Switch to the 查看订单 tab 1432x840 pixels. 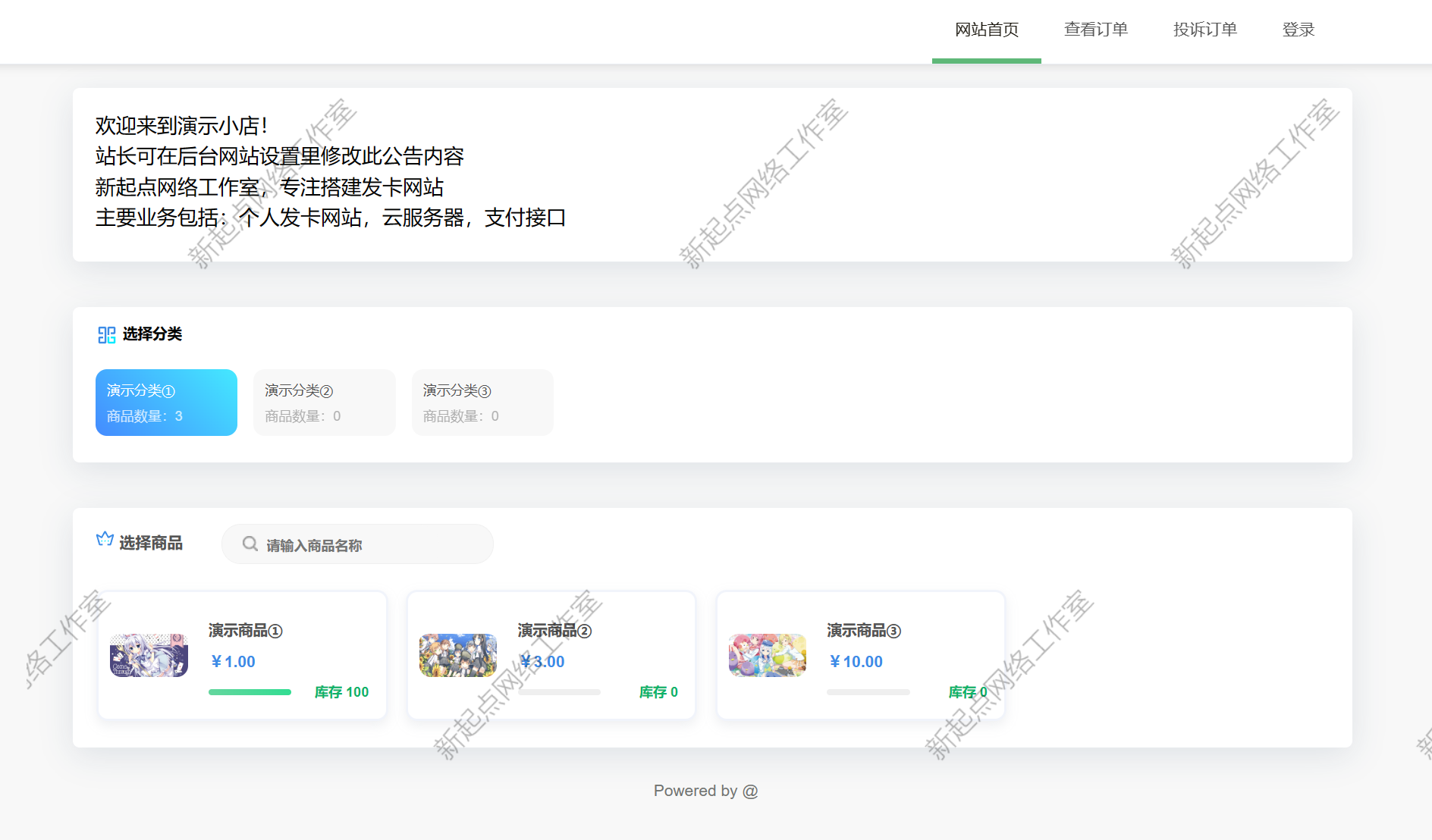point(1095,29)
